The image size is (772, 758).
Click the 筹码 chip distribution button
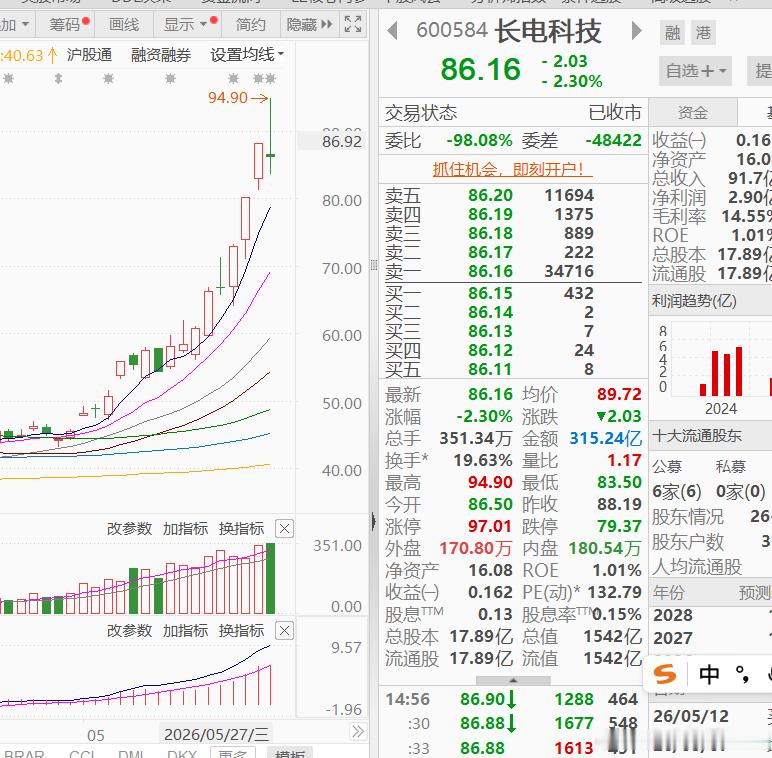coord(64,24)
